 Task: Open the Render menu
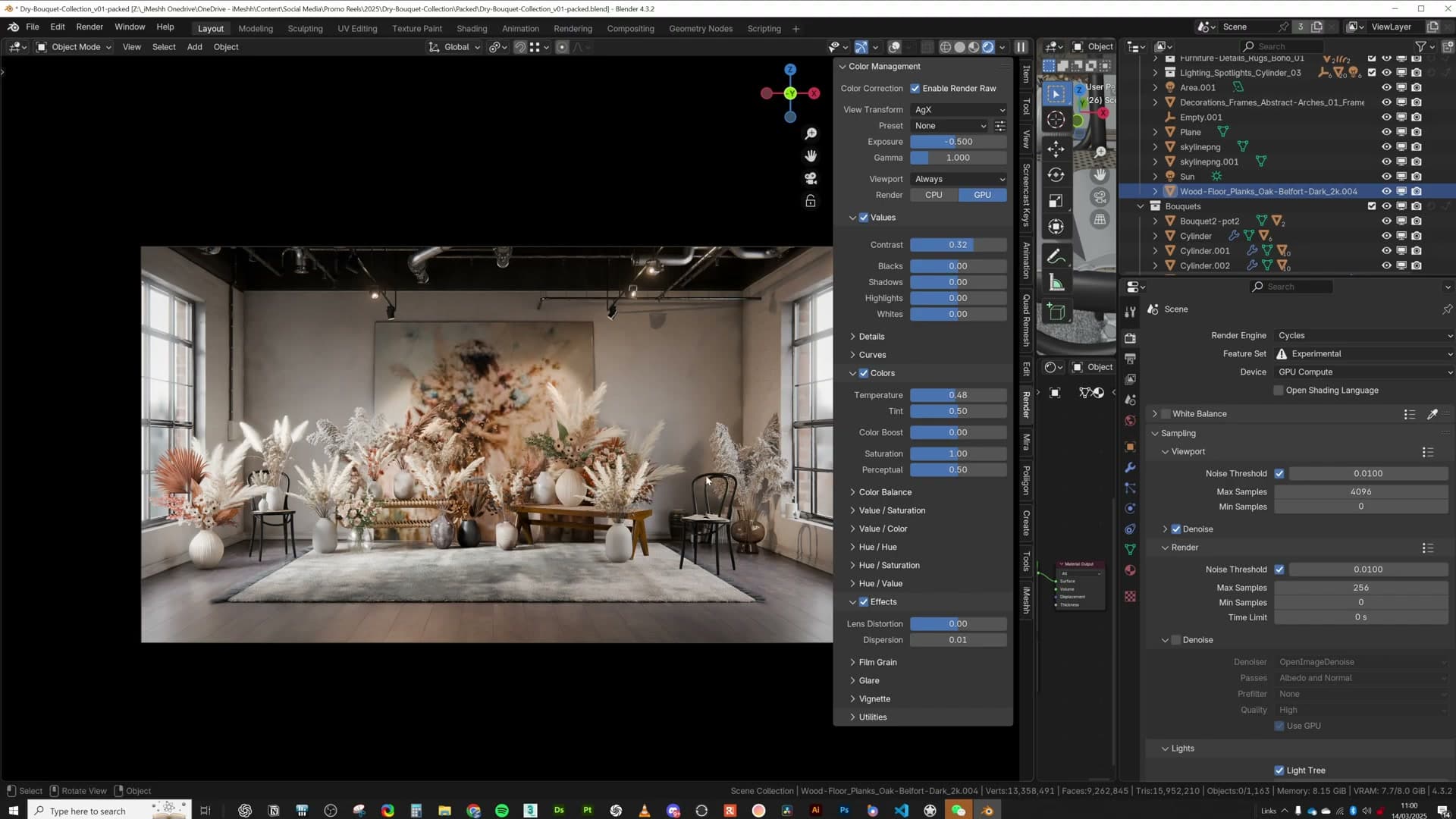point(89,27)
